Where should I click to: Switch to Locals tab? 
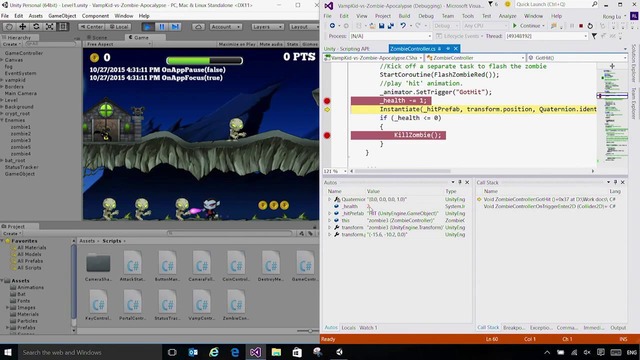pyautogui.click(x=348, y=328)
